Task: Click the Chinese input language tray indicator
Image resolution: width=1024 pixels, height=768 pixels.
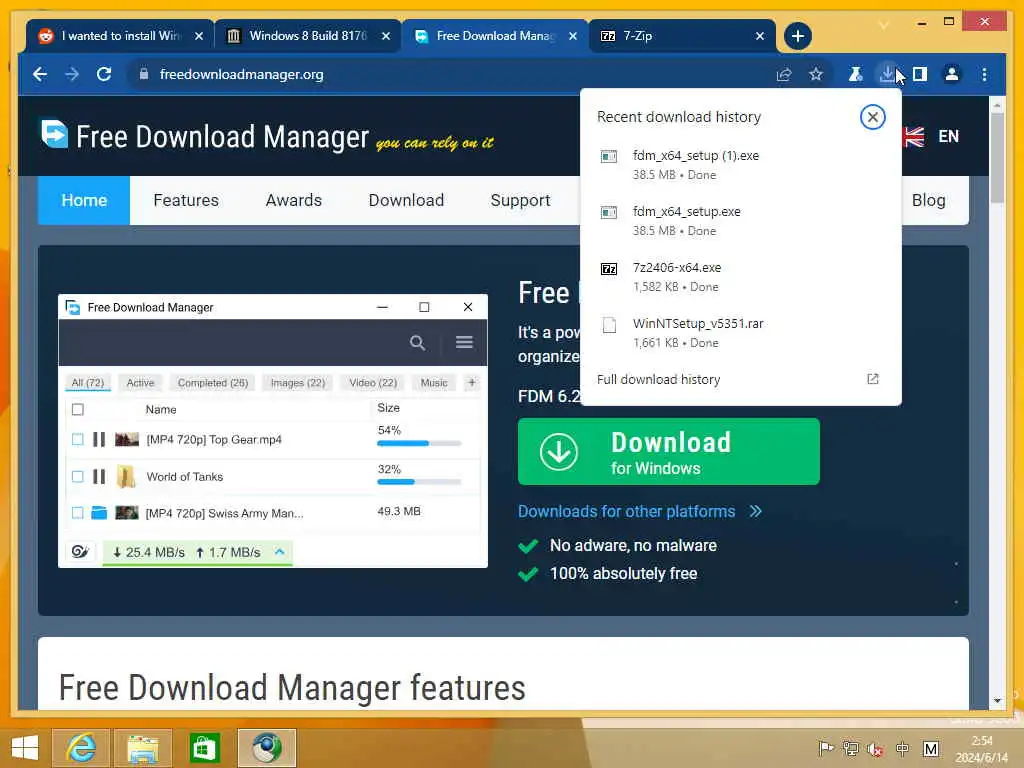Action: point(903,748)
